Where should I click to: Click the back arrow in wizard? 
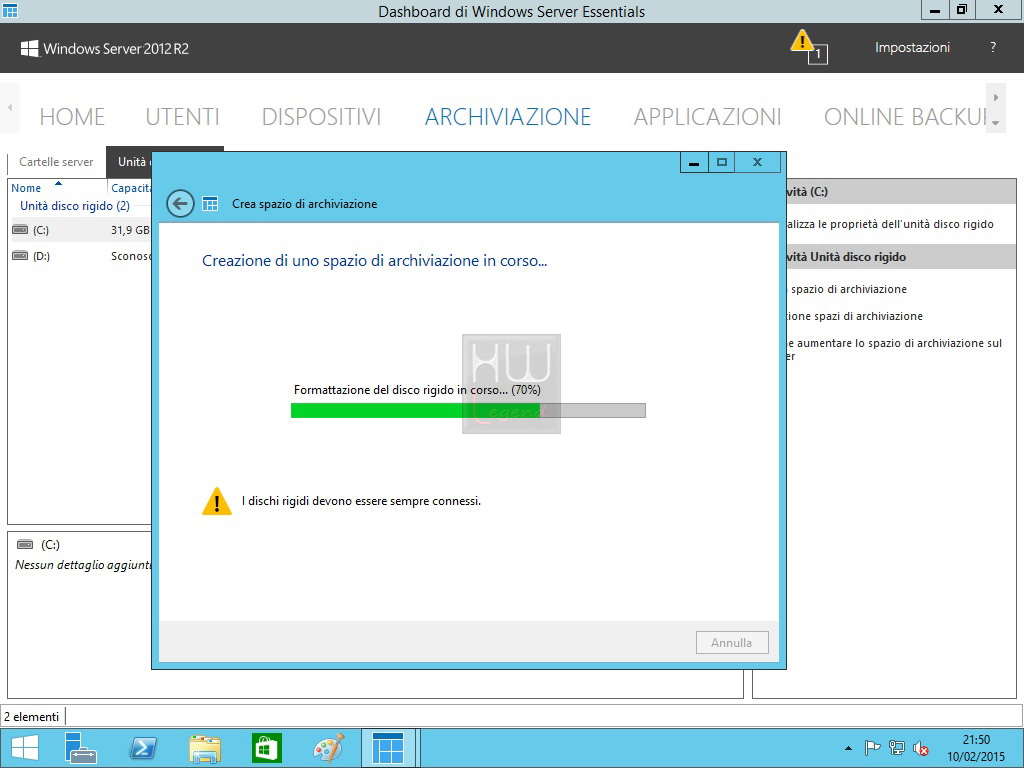click(180, 204)
